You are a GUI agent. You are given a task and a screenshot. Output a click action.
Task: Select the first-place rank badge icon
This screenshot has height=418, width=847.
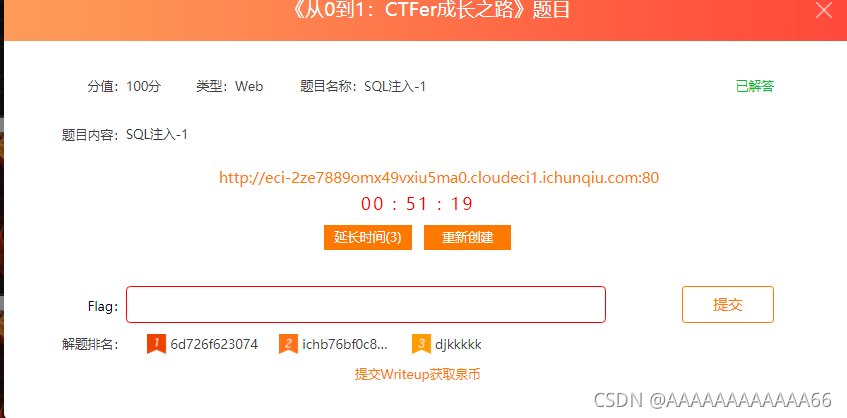pos(156,344)
